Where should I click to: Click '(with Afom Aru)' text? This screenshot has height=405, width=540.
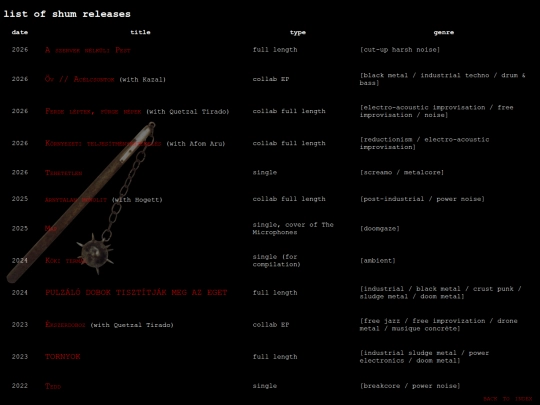[196, 144]
